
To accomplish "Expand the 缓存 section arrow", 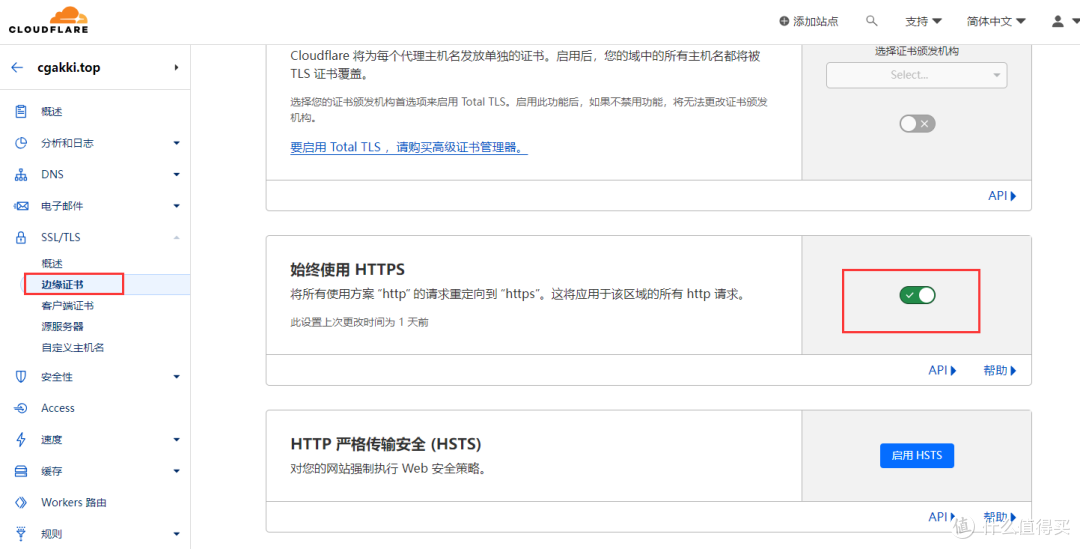I will tap(176, 471).
